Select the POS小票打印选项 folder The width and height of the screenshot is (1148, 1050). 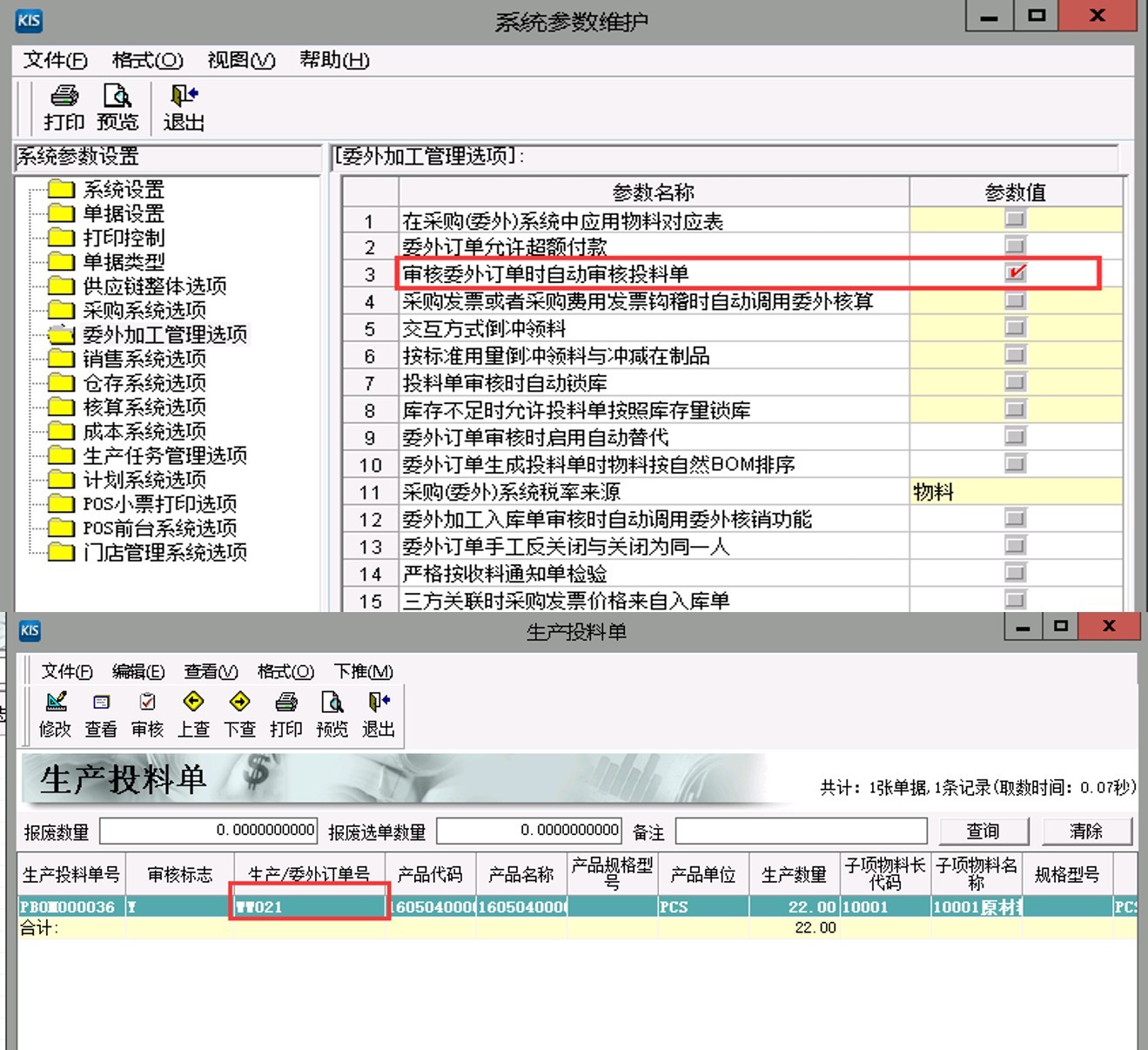point(143,503)
